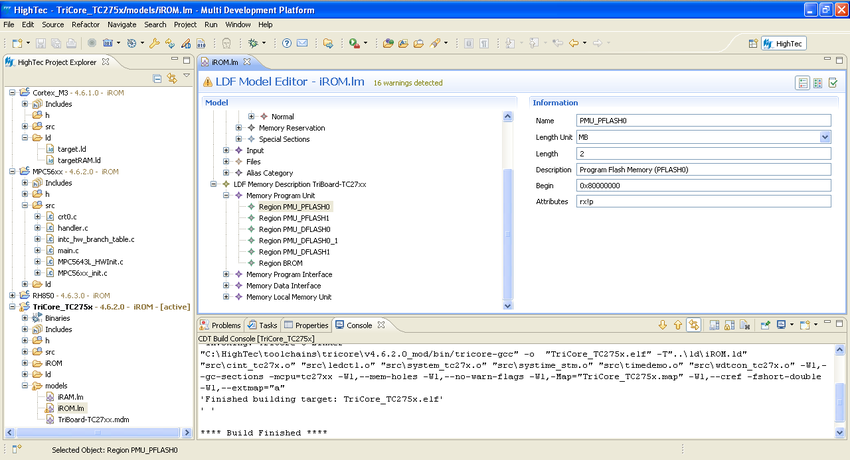The width and height of the screenshot is (850, 460).
Task: Click the Save icon in toolbar
Action: pyautogui.click(x=41, y=43)
